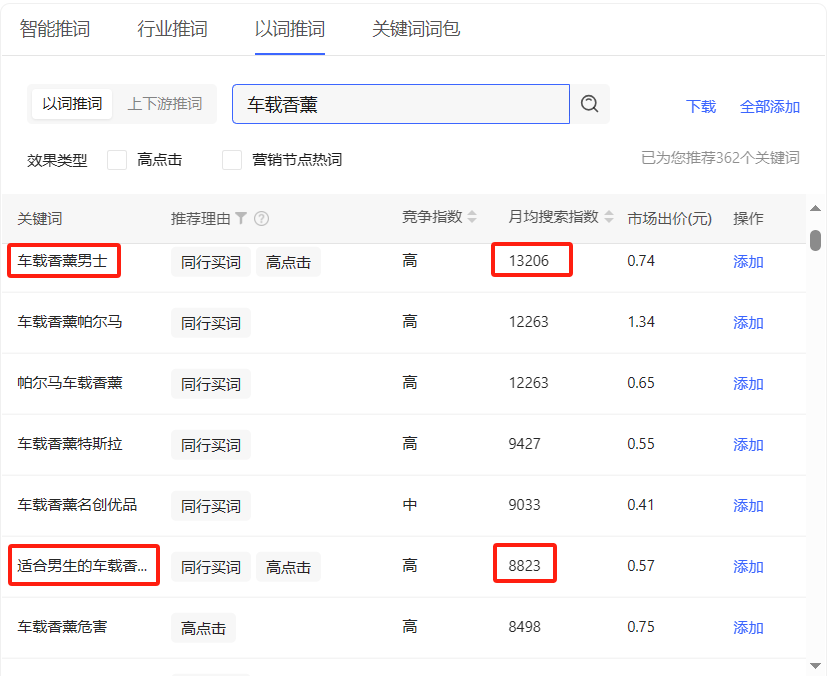Open the 推荐理由 filter funnel icon

click(x=241, y=218)
